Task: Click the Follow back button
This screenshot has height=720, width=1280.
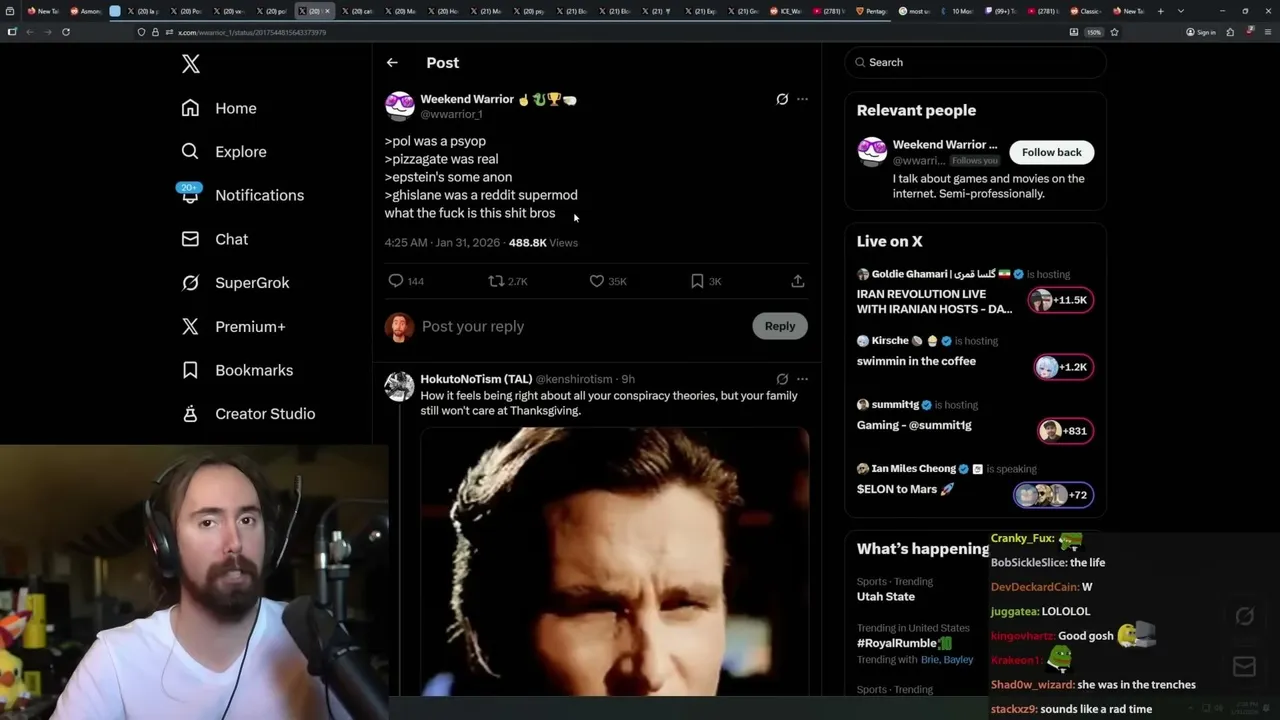Action: tap(1052, 152)
